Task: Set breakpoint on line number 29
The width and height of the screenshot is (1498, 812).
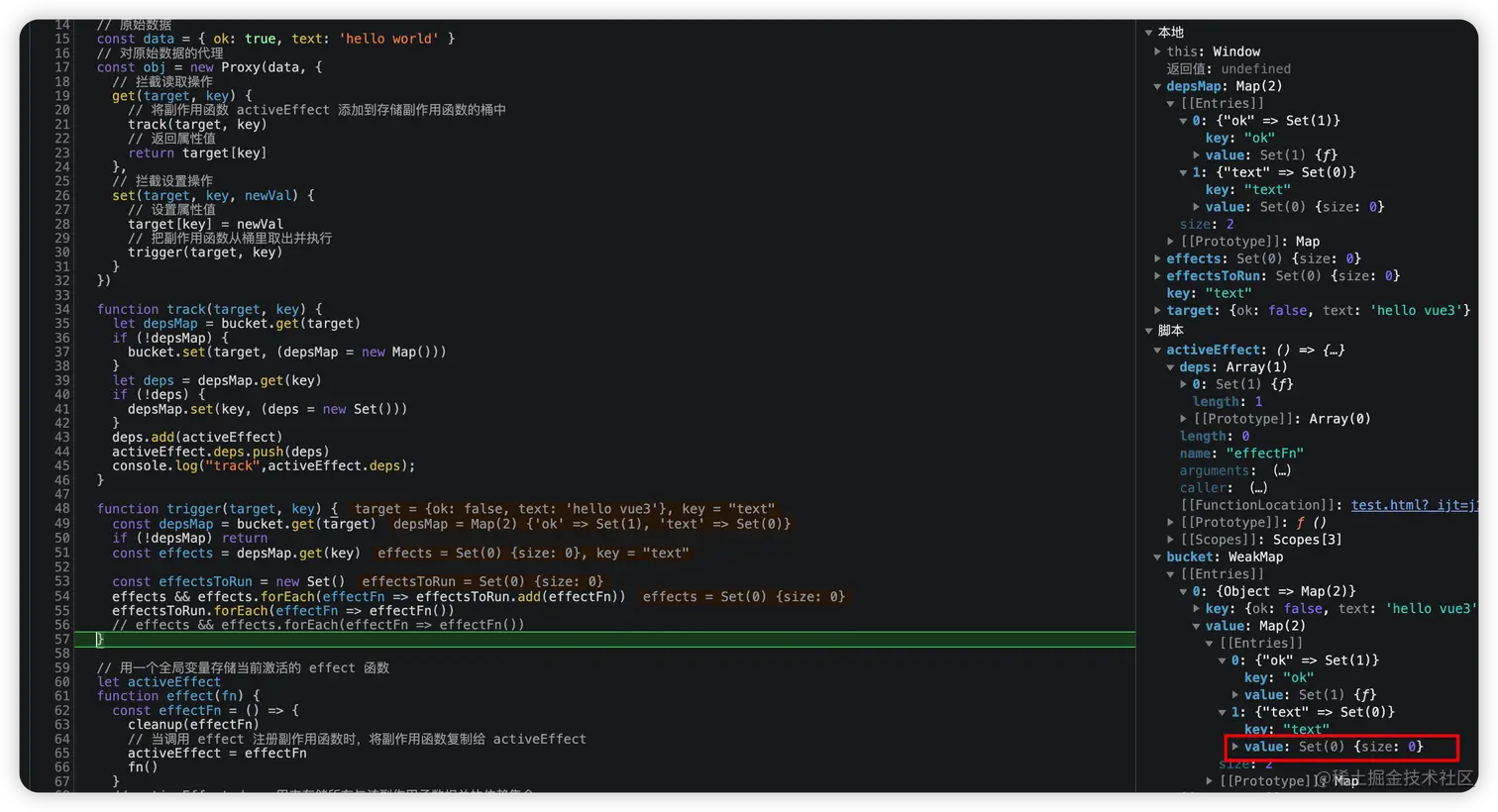Action: (x=61, y=238)
